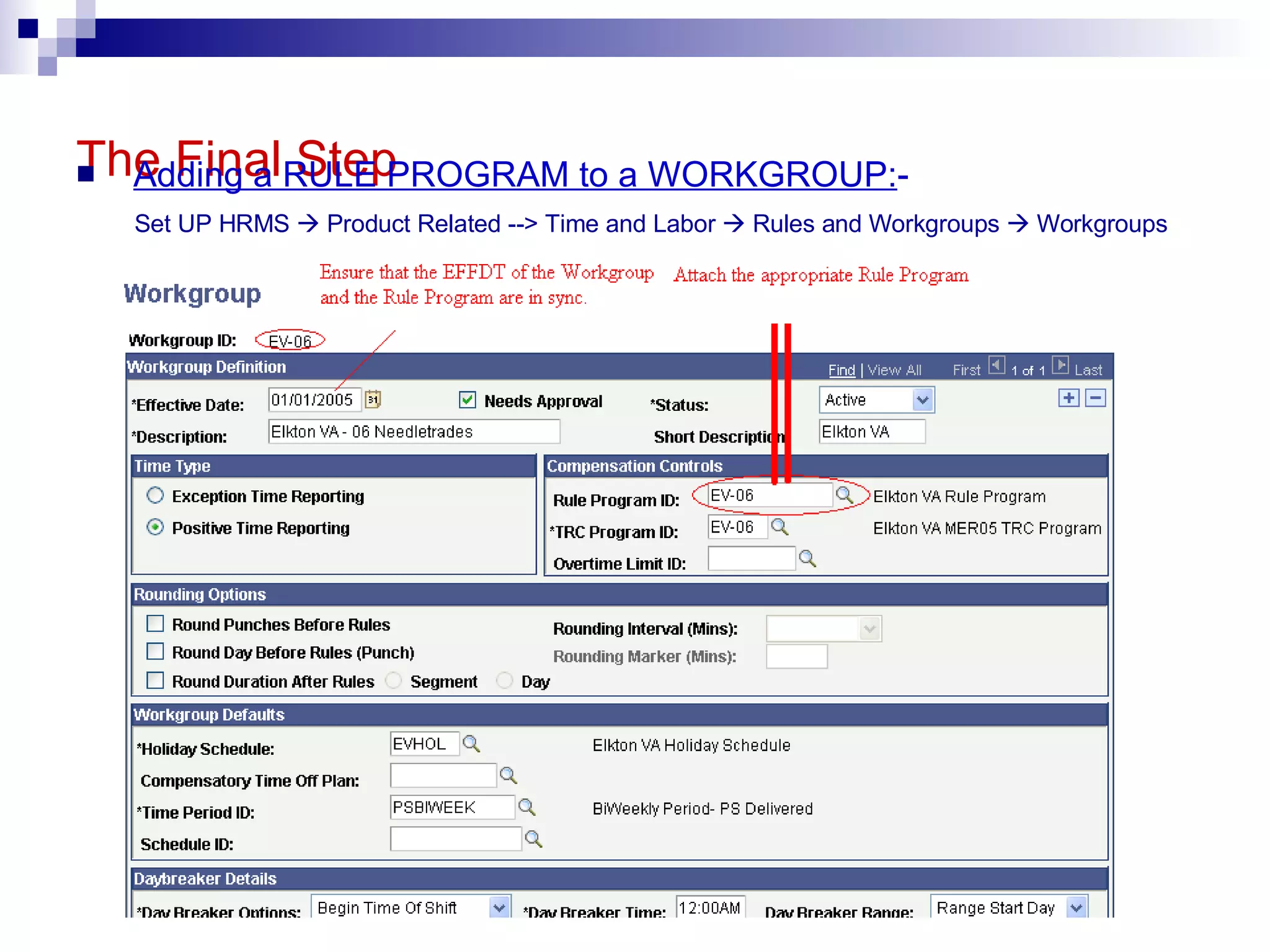Toggle the Needs Approval checkbox

(468, 400)
